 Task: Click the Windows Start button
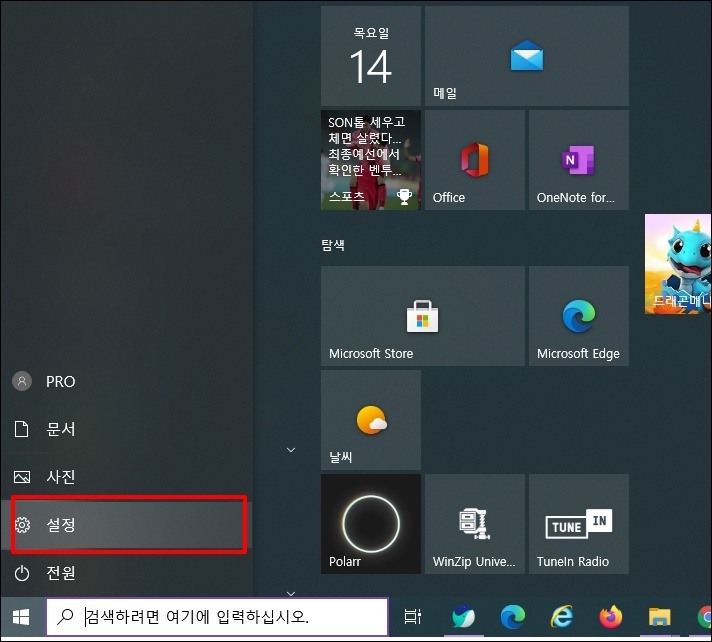tap(21, 617)
